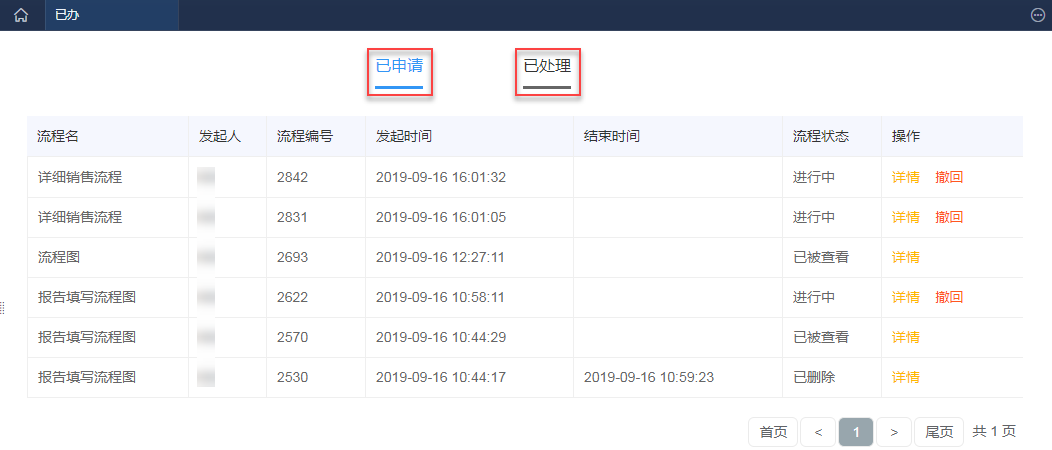Click 撤回 for process 2622
Image resolution: width=1052 pixels, height=450 pixels.
[949, 297]
